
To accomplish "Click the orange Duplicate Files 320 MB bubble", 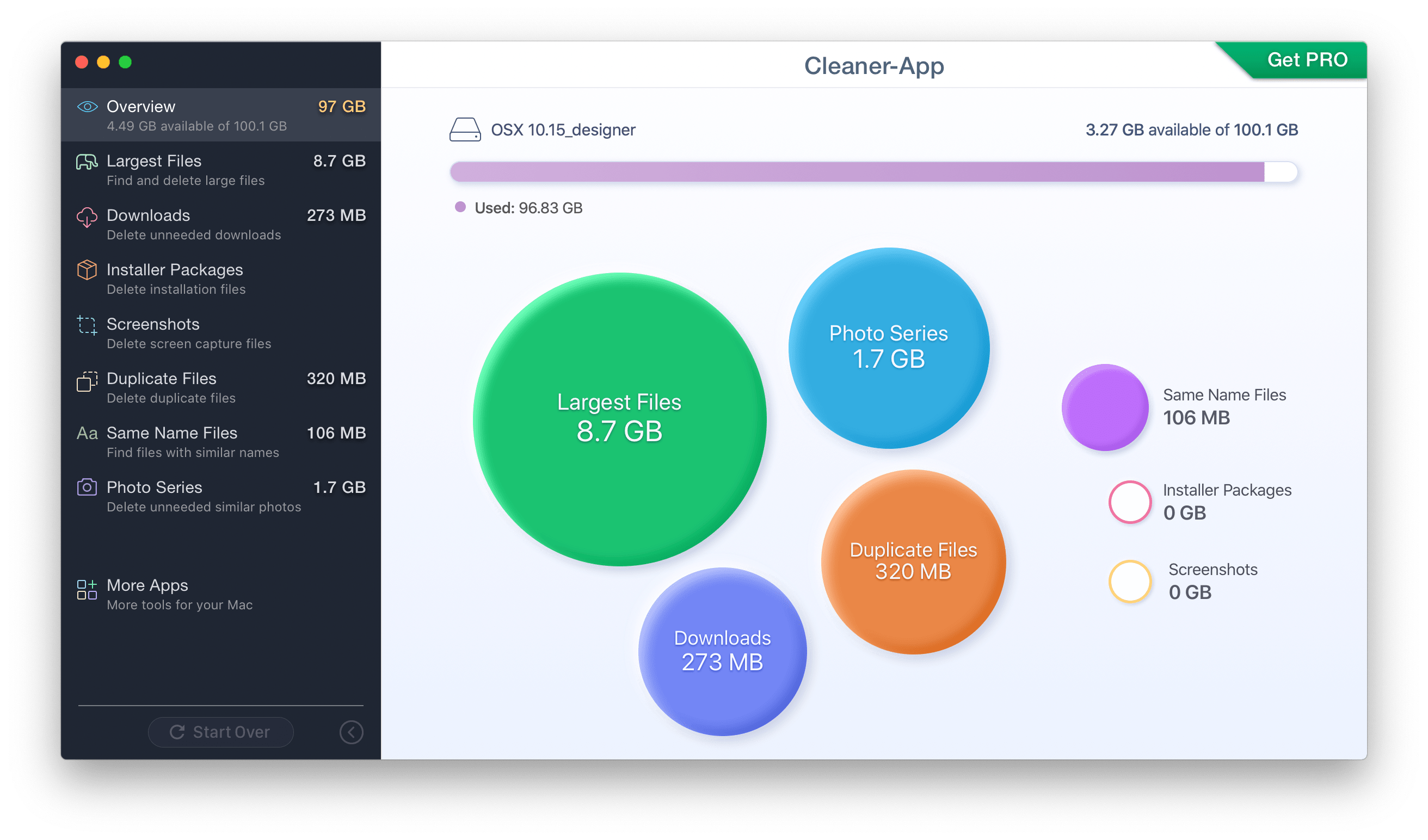I will (913, 561).
